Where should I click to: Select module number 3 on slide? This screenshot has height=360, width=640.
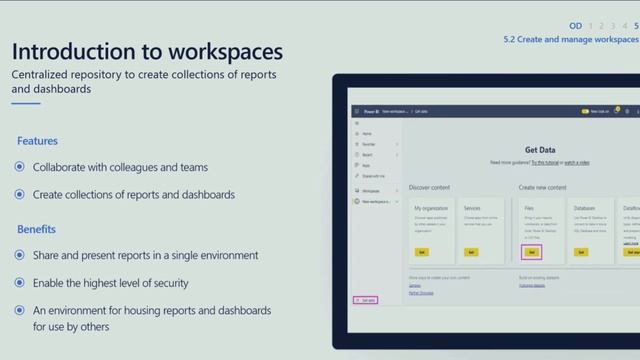point(613,26)
